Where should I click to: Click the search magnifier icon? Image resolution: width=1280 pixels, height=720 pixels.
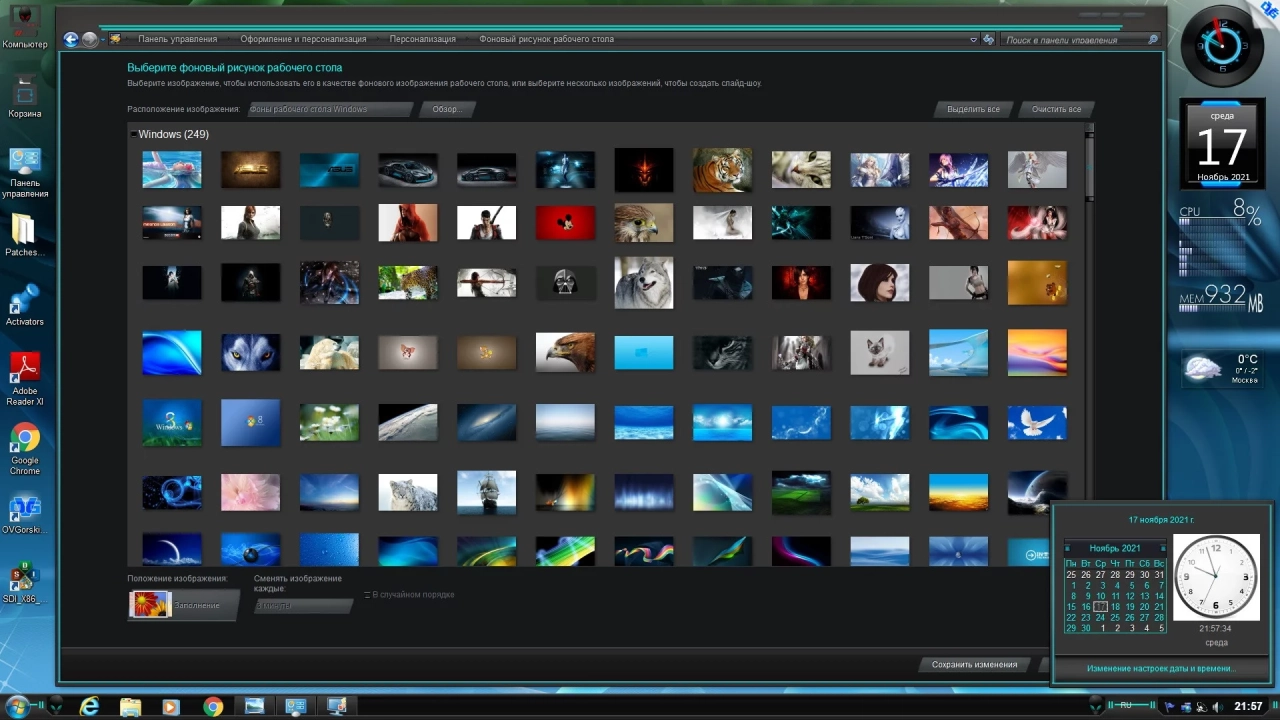tap(1153, 40)
